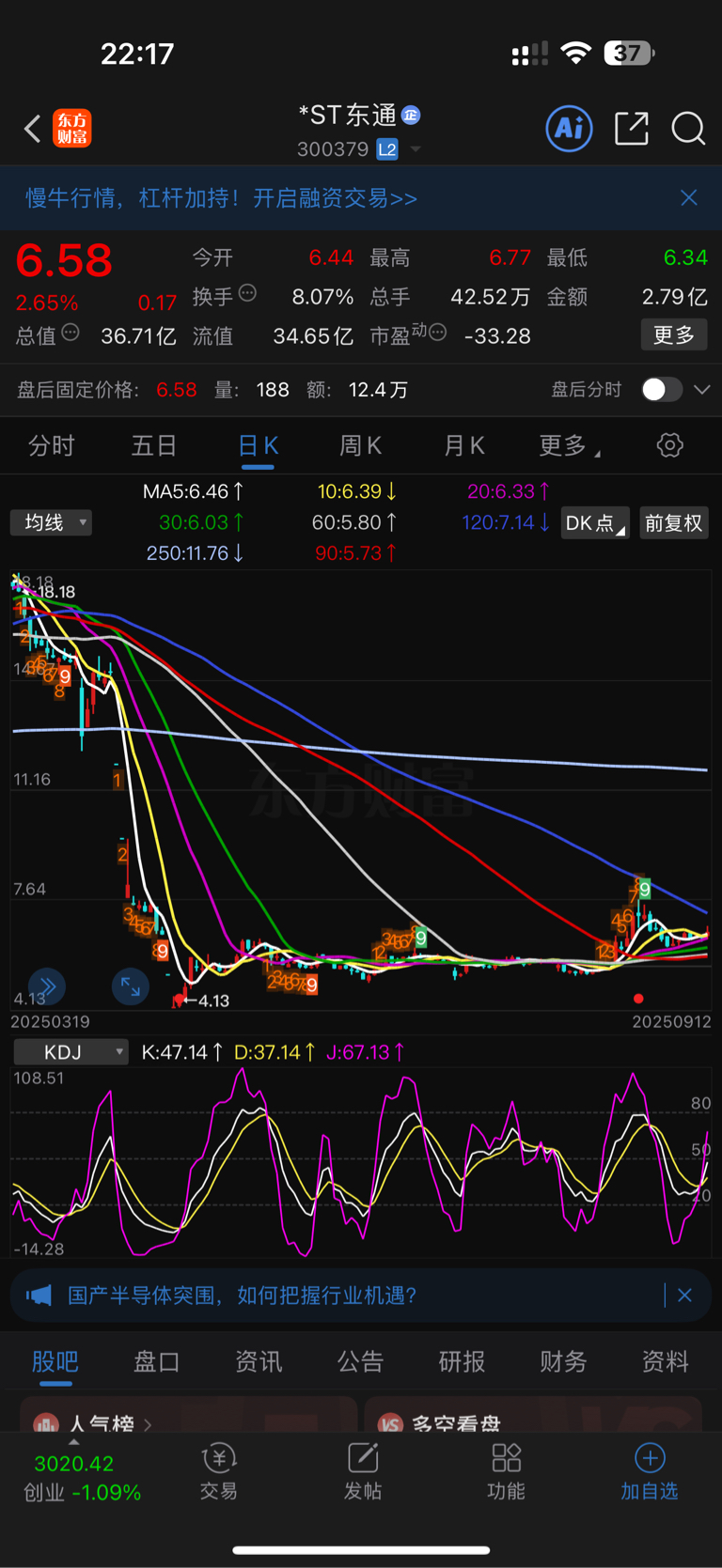The height and width of the screenshot is (1568, 722).
Task: Open chart settings gear icon
Action: click(669, 445)
